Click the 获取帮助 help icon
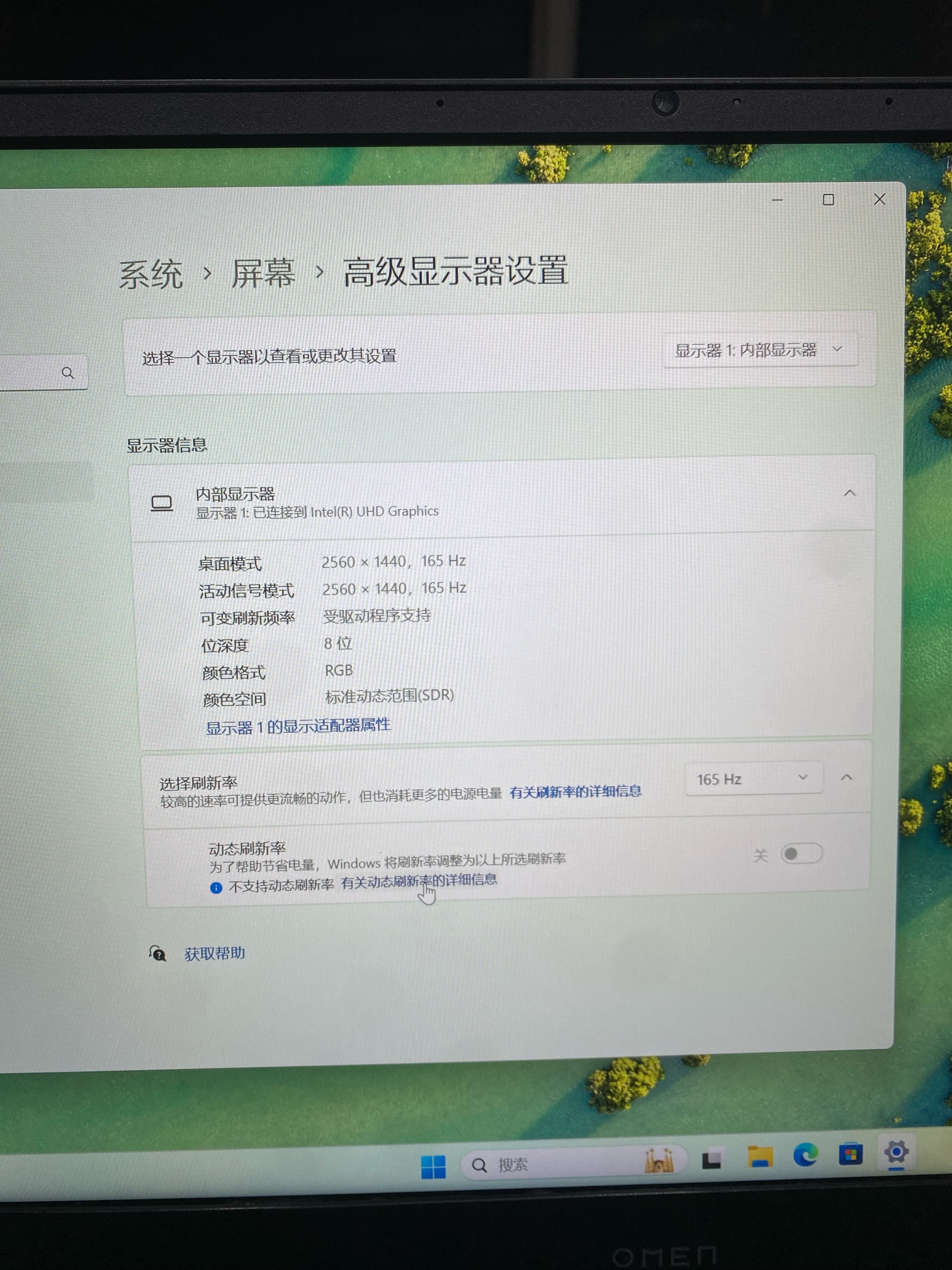The height and width of the screenshot is (1270, 952). 157,954
